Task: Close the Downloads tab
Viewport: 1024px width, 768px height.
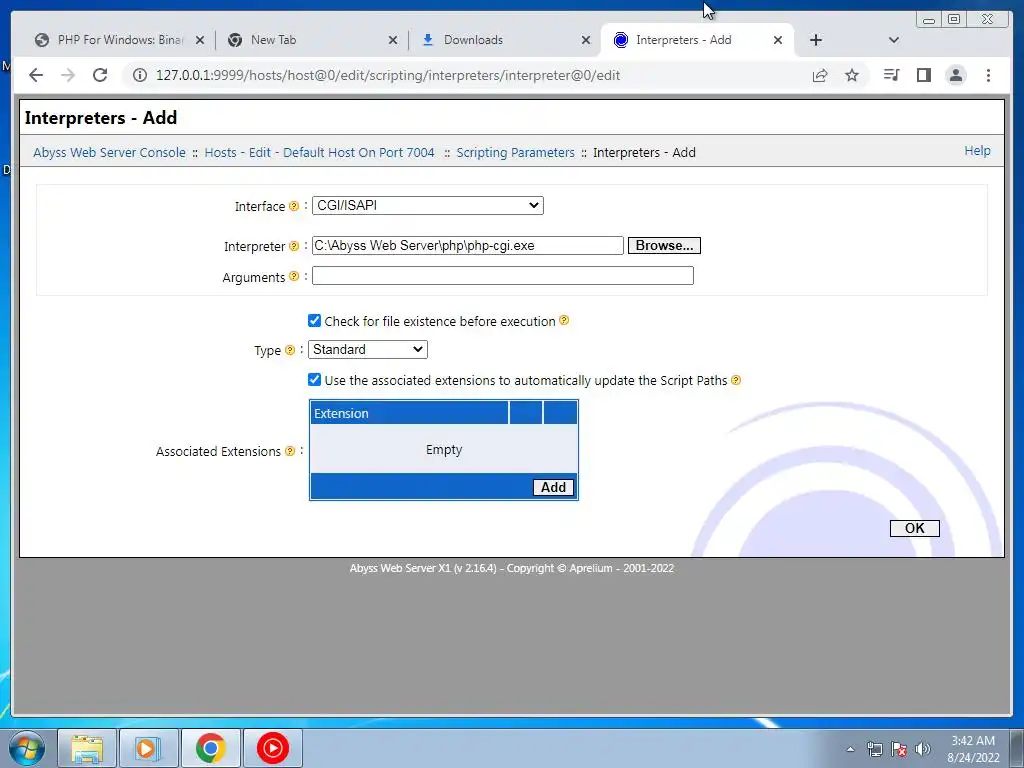Action: point(586,40)
